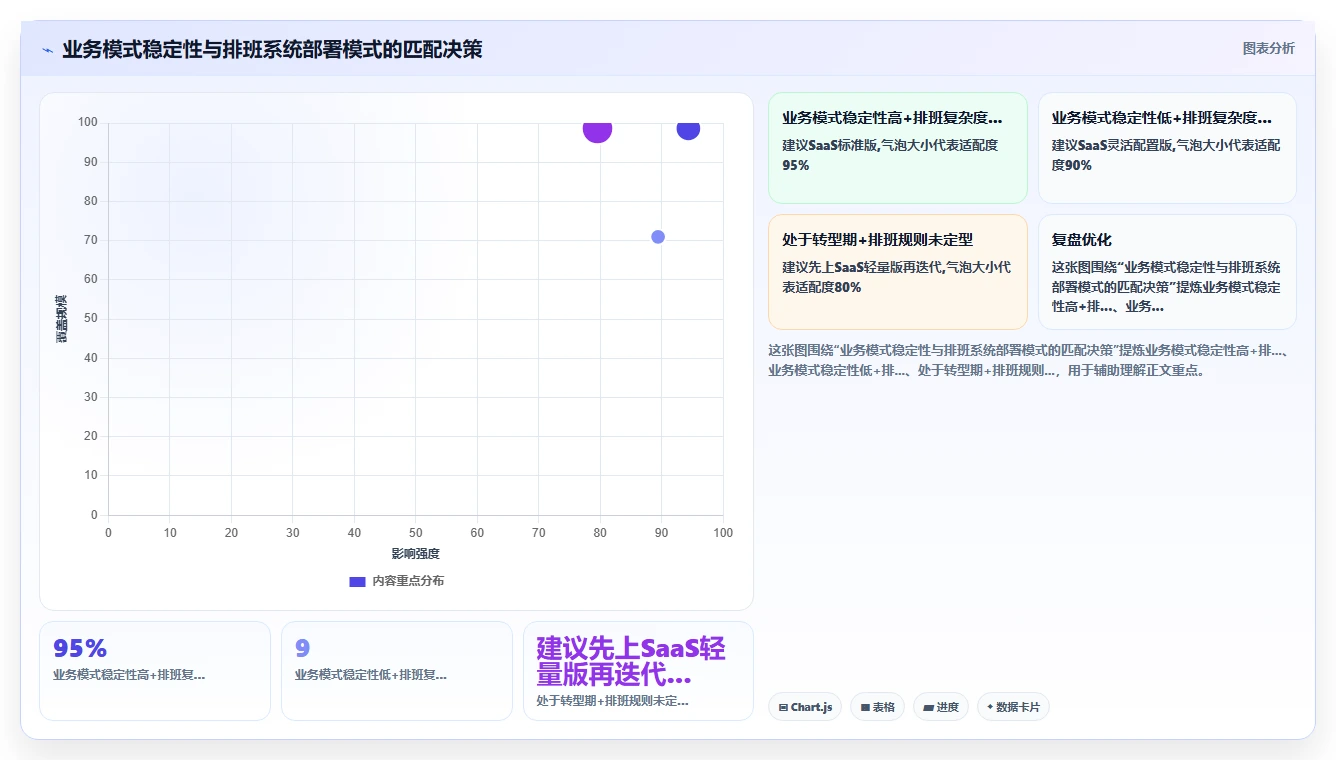1336x760 pixels.
Task: Click the Chart.js tag
Action: tap(805, 707)
